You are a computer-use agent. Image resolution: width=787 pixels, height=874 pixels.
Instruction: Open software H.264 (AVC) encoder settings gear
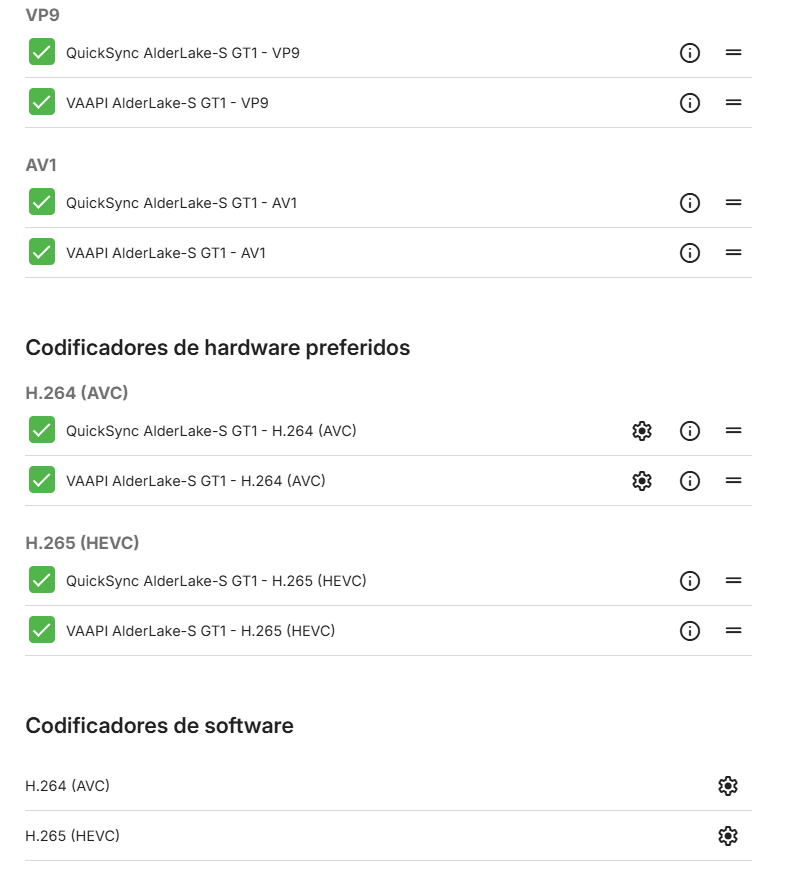click(x=727, y=786)
